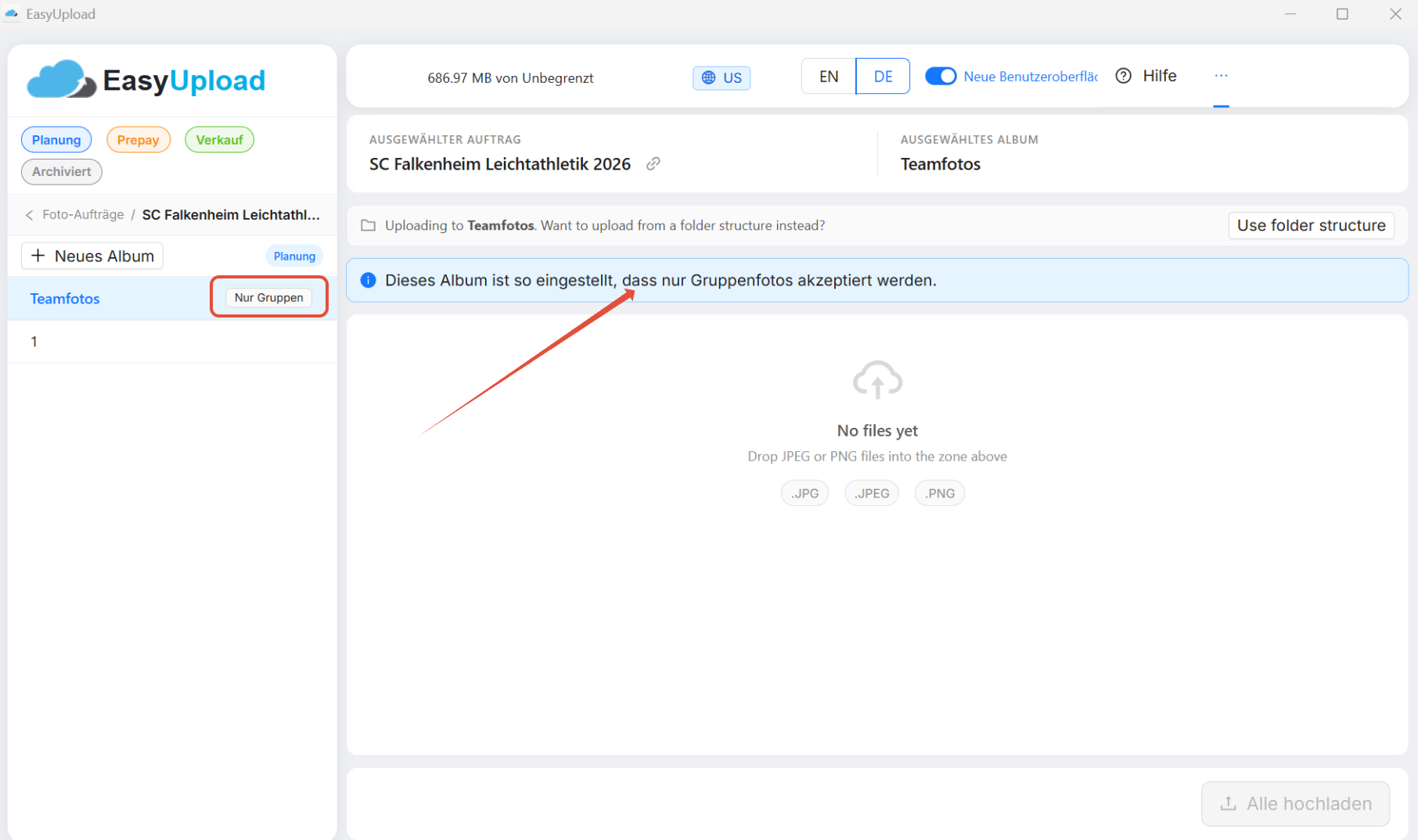1418x840 pixels.
Task: Click the back chevron before Foto-Aufträge
Action: [29, 215]
